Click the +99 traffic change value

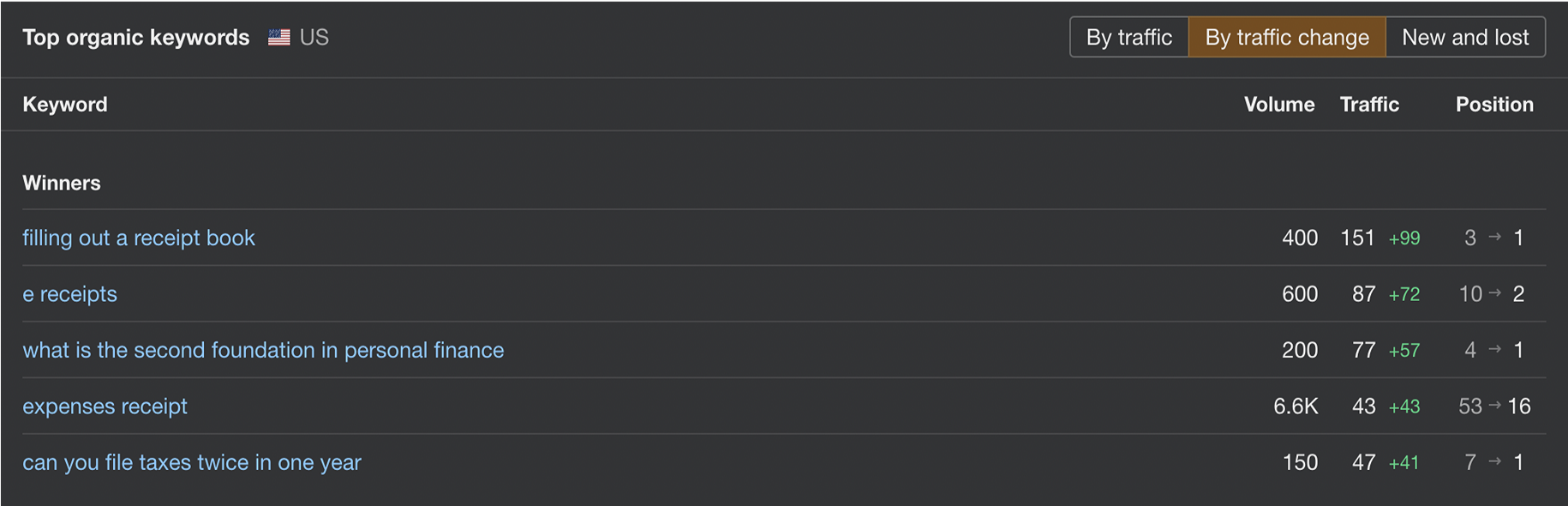1404,238
